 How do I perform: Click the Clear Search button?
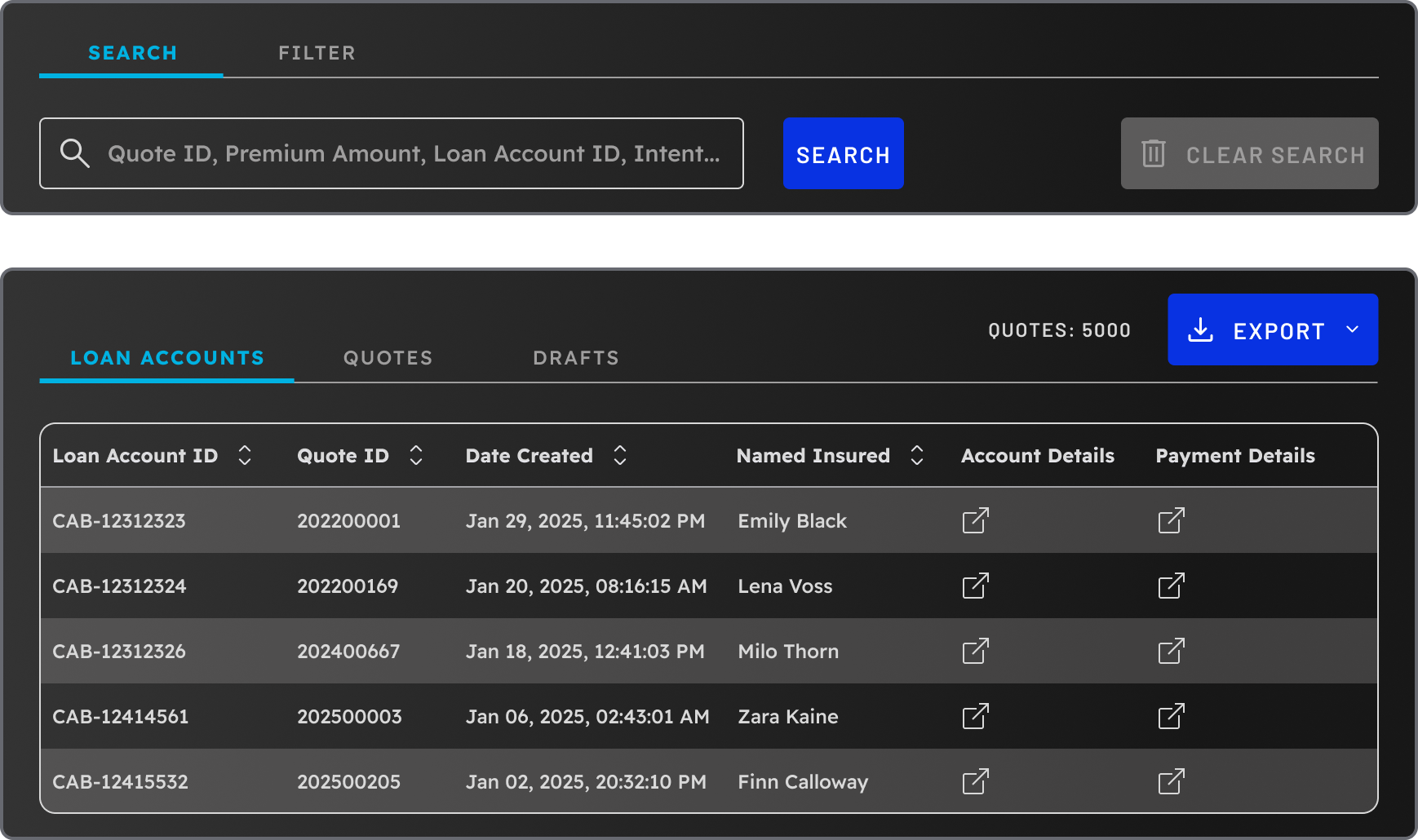coord(1249,153)
